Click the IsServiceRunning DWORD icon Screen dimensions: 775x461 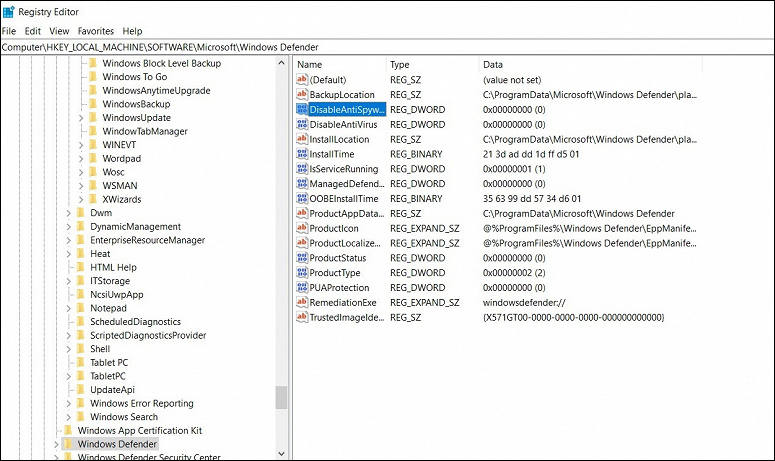[301, 168]
